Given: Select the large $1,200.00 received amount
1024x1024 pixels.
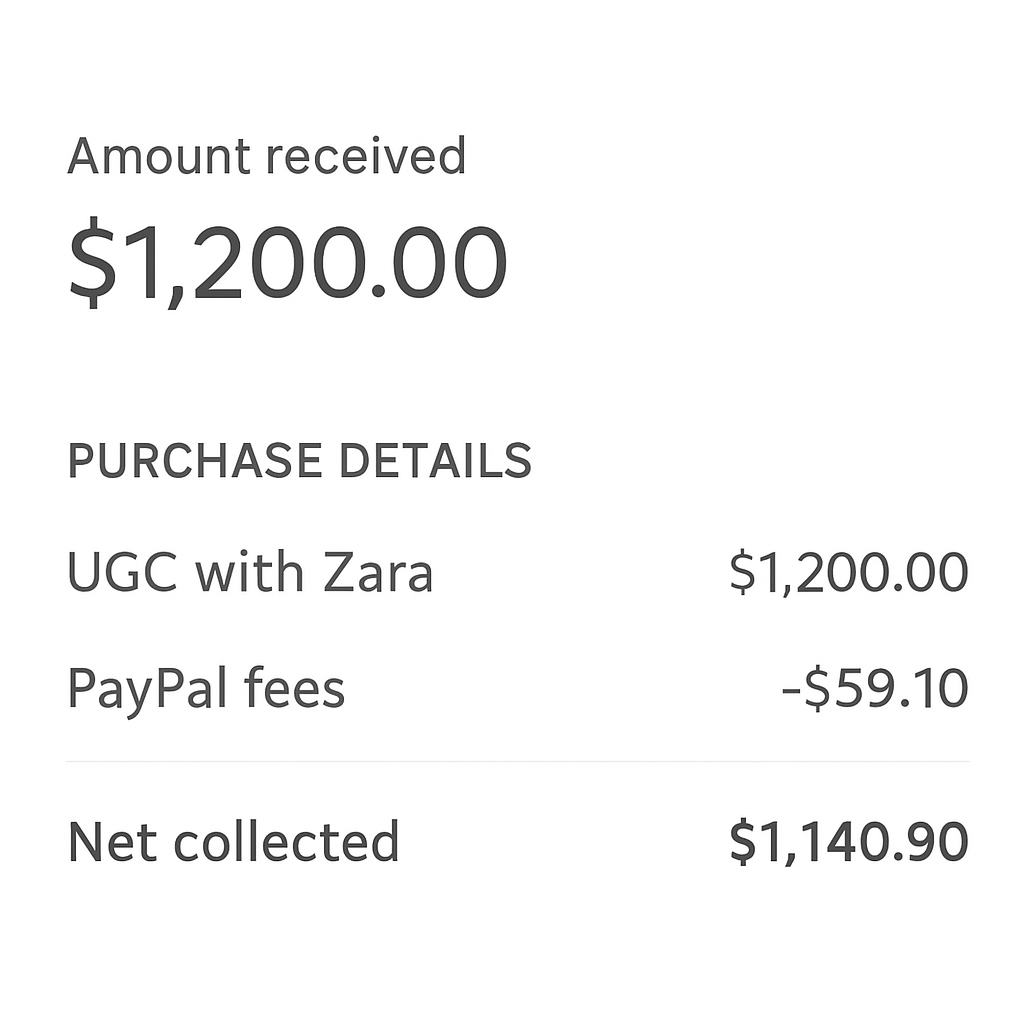Looking at the screenshot, I should click(x=288, y=262).
